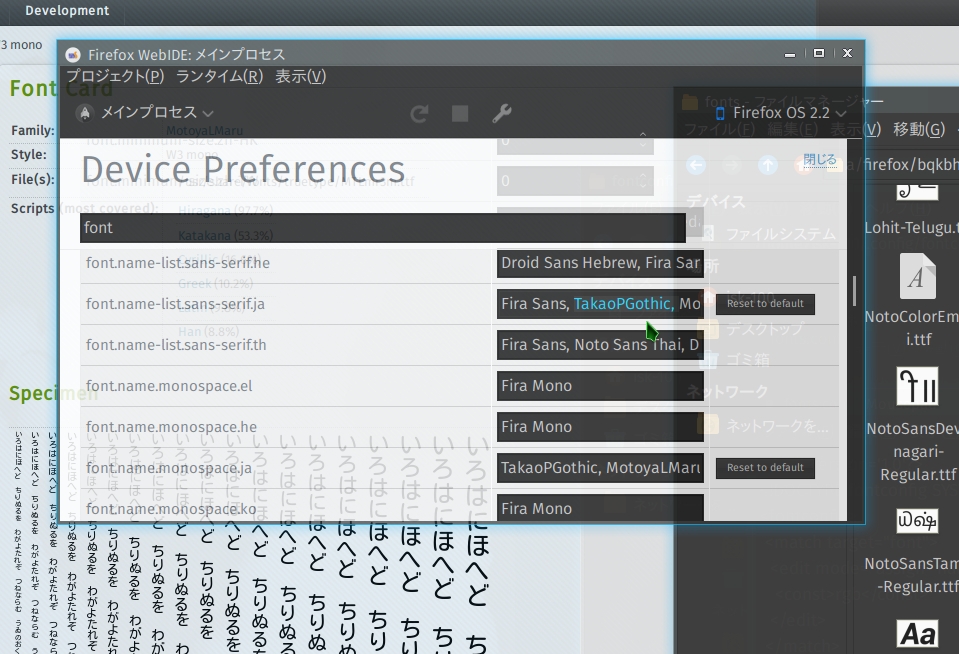The height and width of the screenshot is (654, 959).
Task: Open the ランタイム(R) menu
Action: pyautogui.click(x=219, y=76)
